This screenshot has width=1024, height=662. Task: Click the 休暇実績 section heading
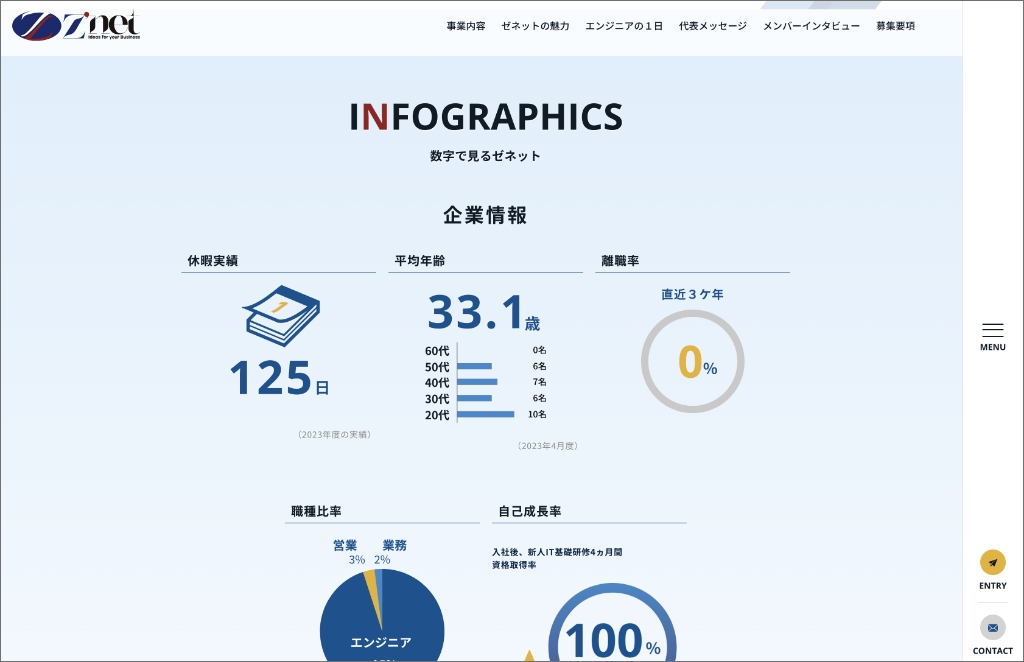pyautogui.click(x=213, y=261)
